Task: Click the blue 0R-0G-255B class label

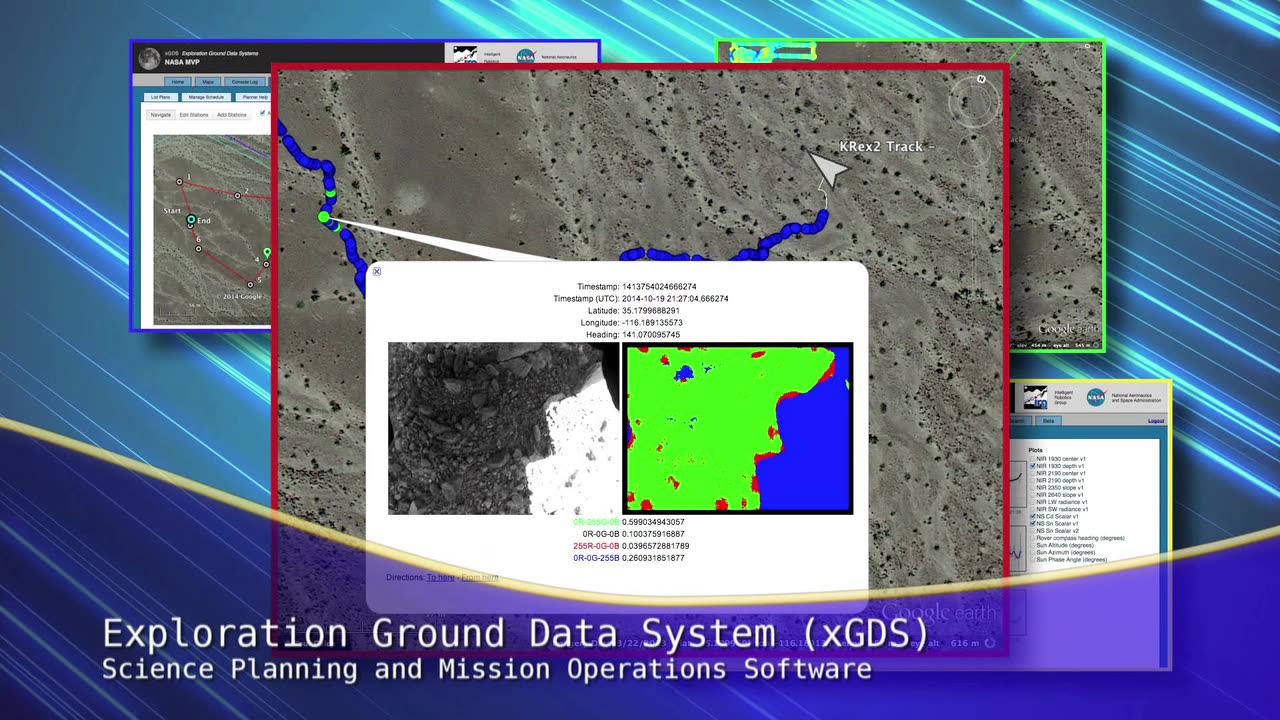Action: coord(596,558)
